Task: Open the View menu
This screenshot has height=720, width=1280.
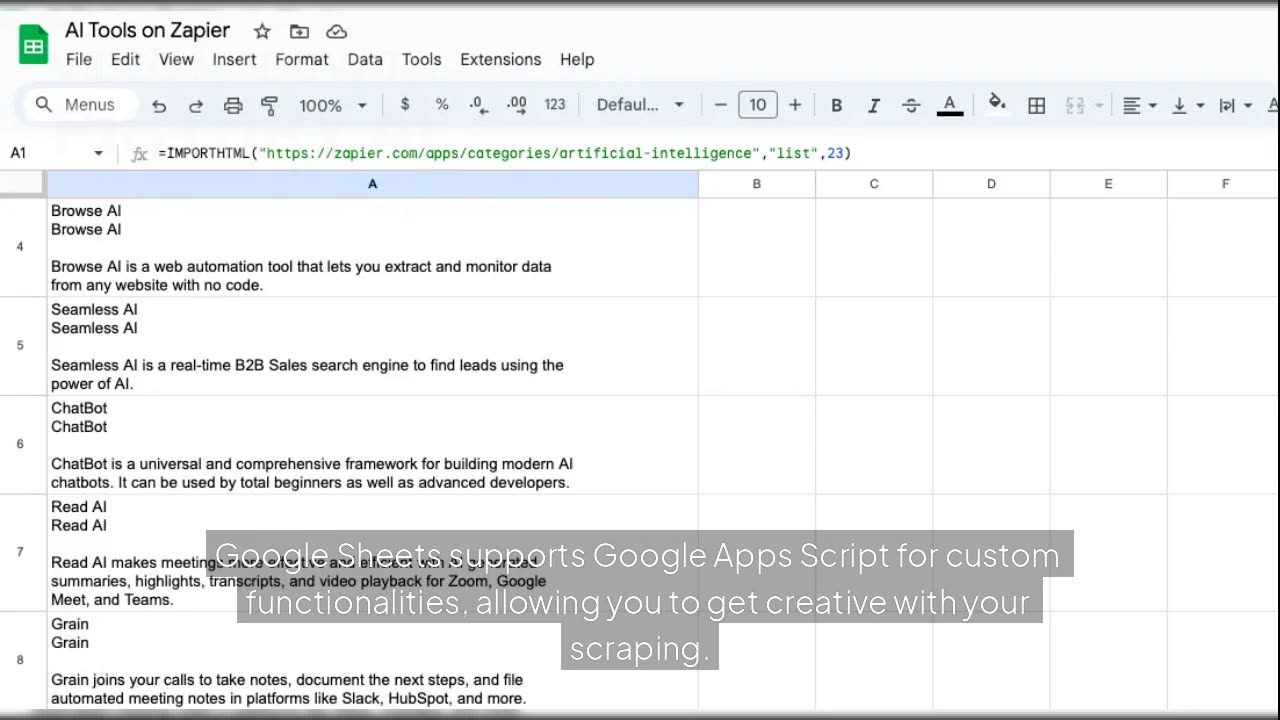Action: click(x=176, y=59)
